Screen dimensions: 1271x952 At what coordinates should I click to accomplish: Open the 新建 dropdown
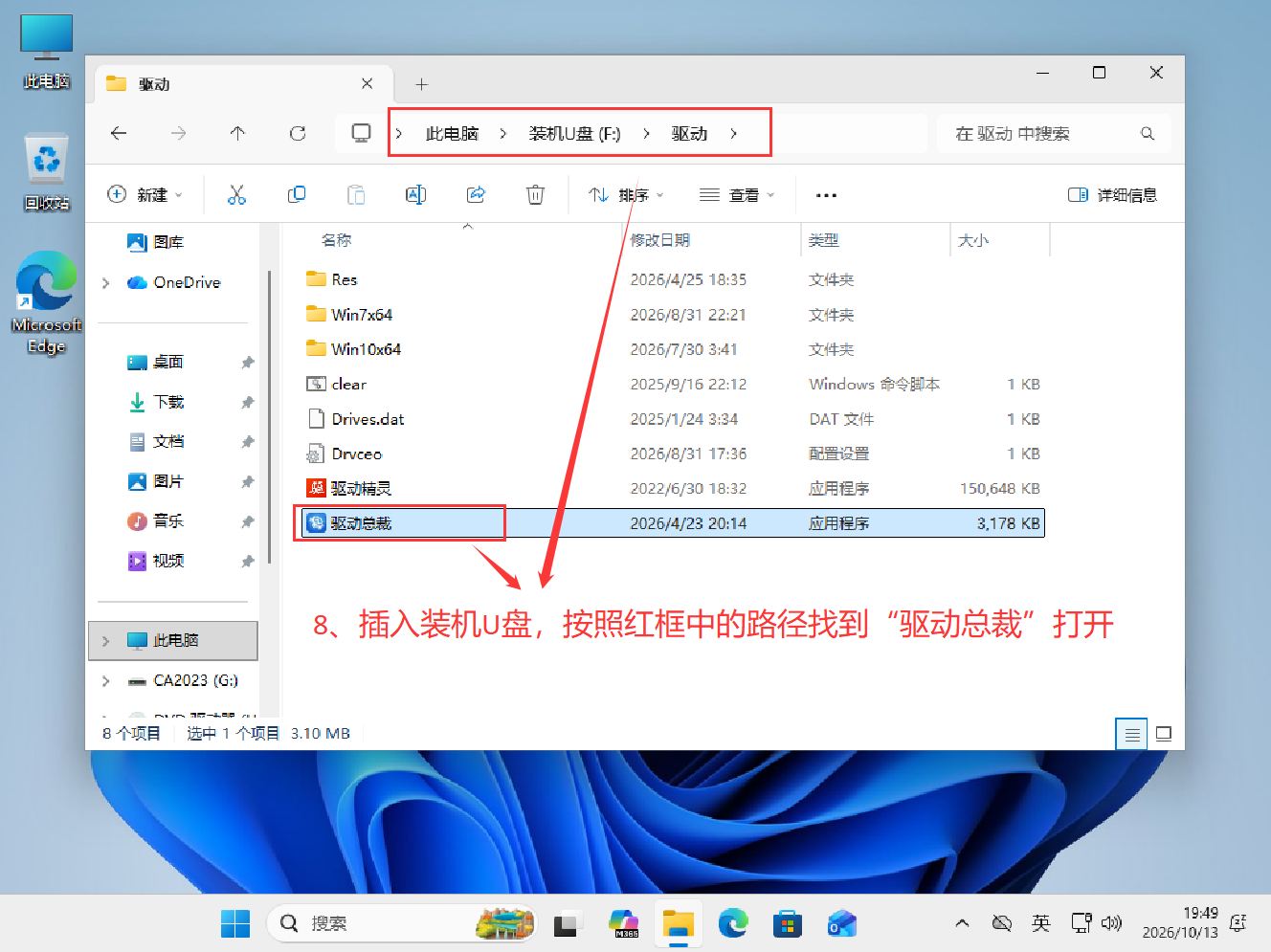(145, 195)
